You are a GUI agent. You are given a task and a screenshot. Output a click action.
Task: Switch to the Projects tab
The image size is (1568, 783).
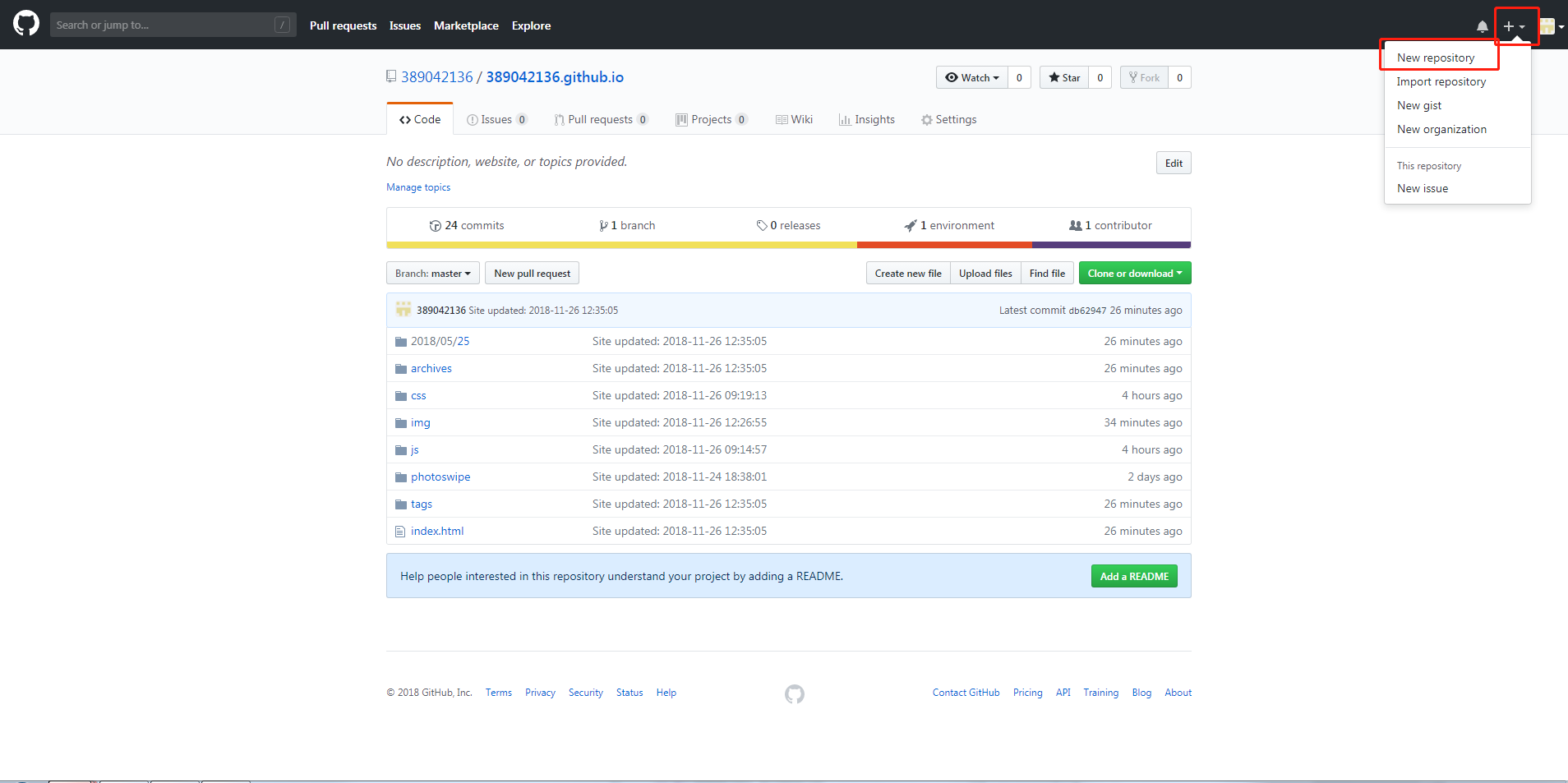click(x=711, y=119)
